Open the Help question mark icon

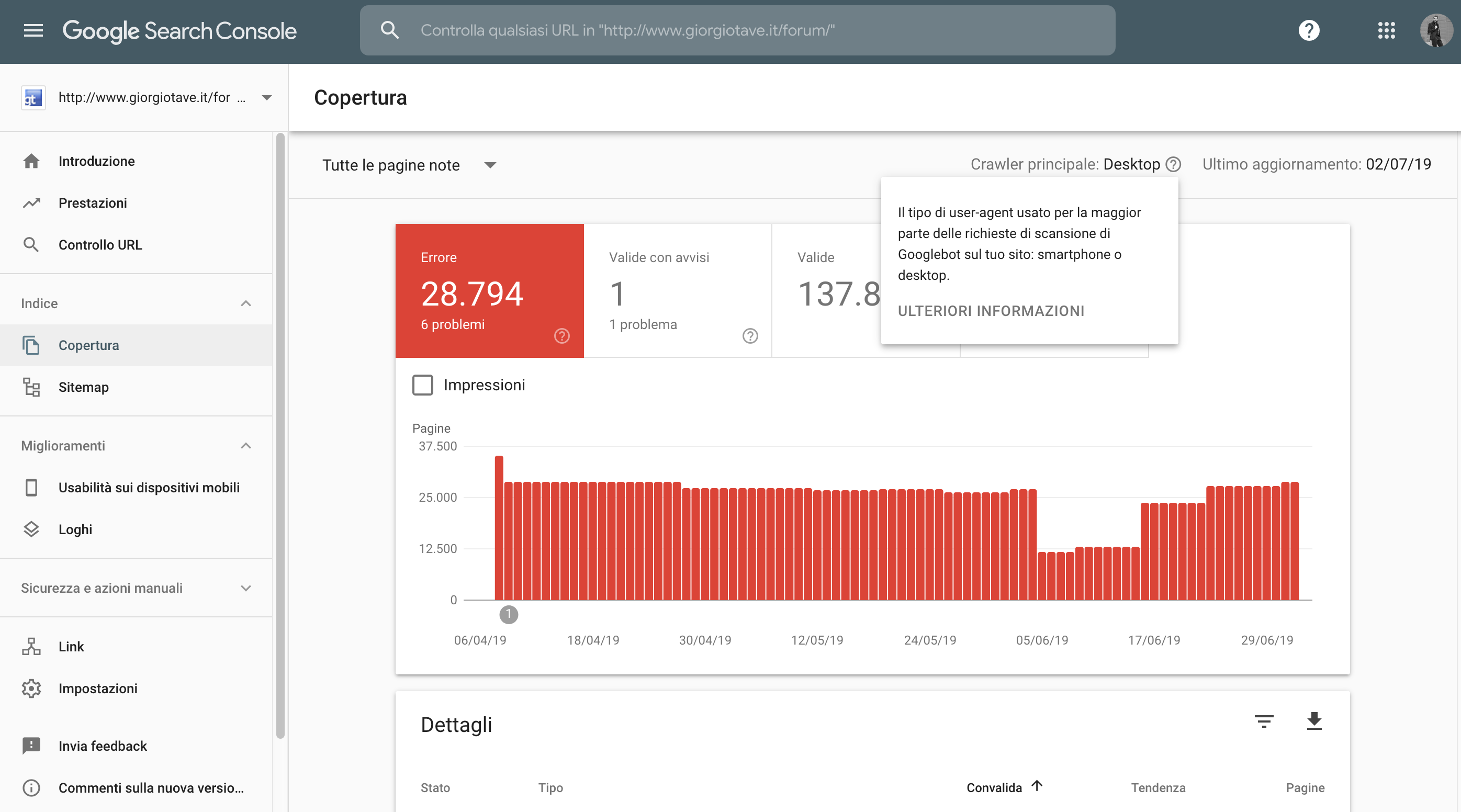coord(1308,31)
